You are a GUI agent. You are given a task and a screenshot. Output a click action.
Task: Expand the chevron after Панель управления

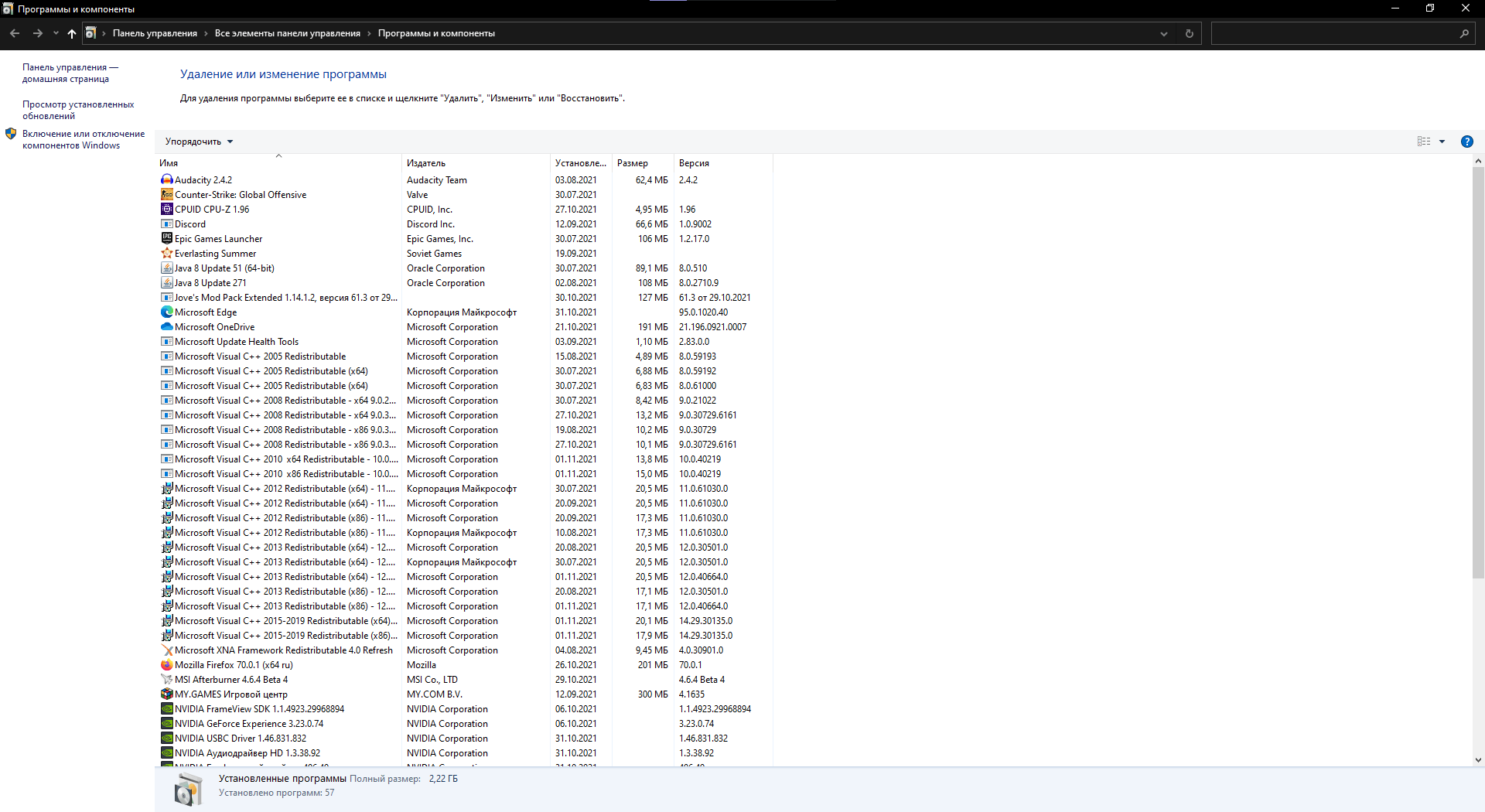(206, 33)
